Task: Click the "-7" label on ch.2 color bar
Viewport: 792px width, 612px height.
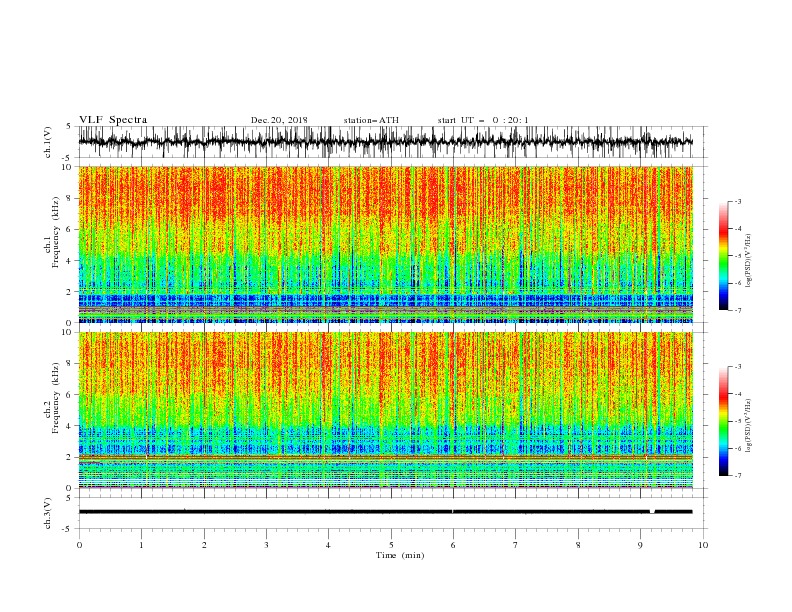Action: click(x=737, y=476)
